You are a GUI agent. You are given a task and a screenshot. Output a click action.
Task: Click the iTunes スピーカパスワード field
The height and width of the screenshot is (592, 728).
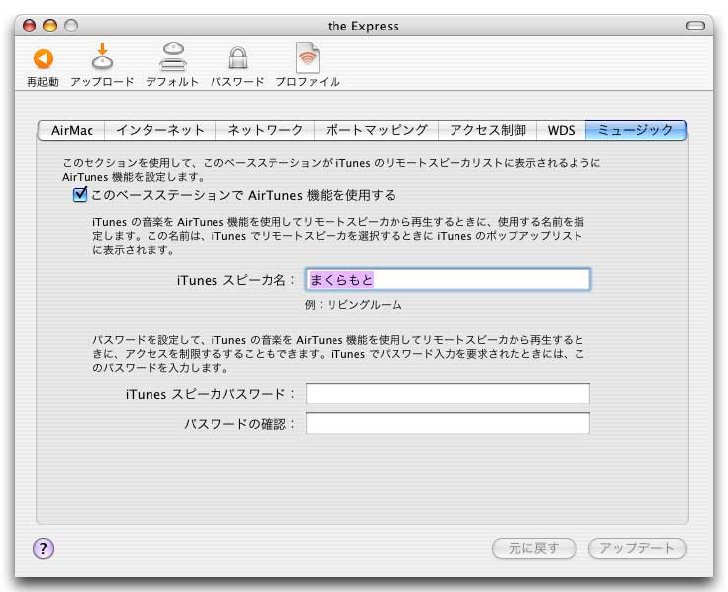click(448, 394)
